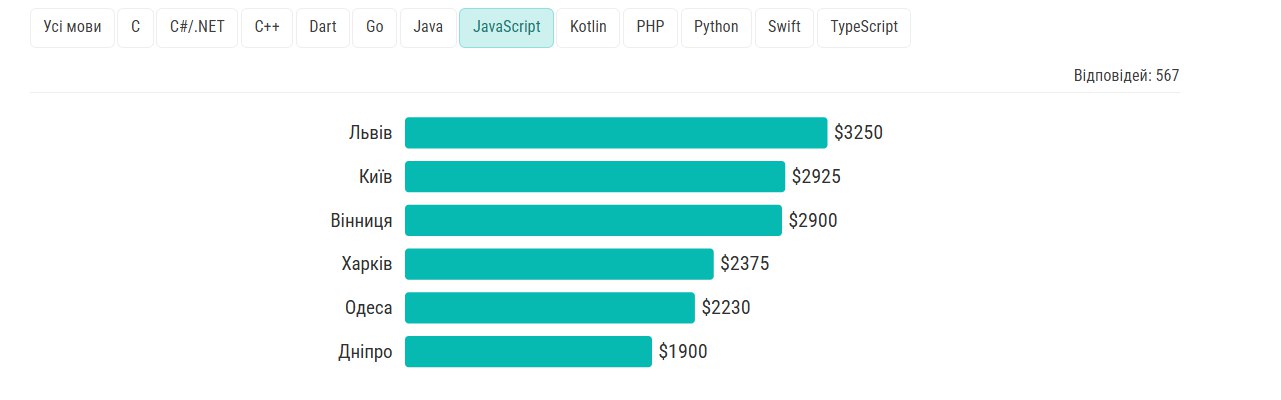Select the Swift language filter
1281x400 pixels.
pos(784,28)
